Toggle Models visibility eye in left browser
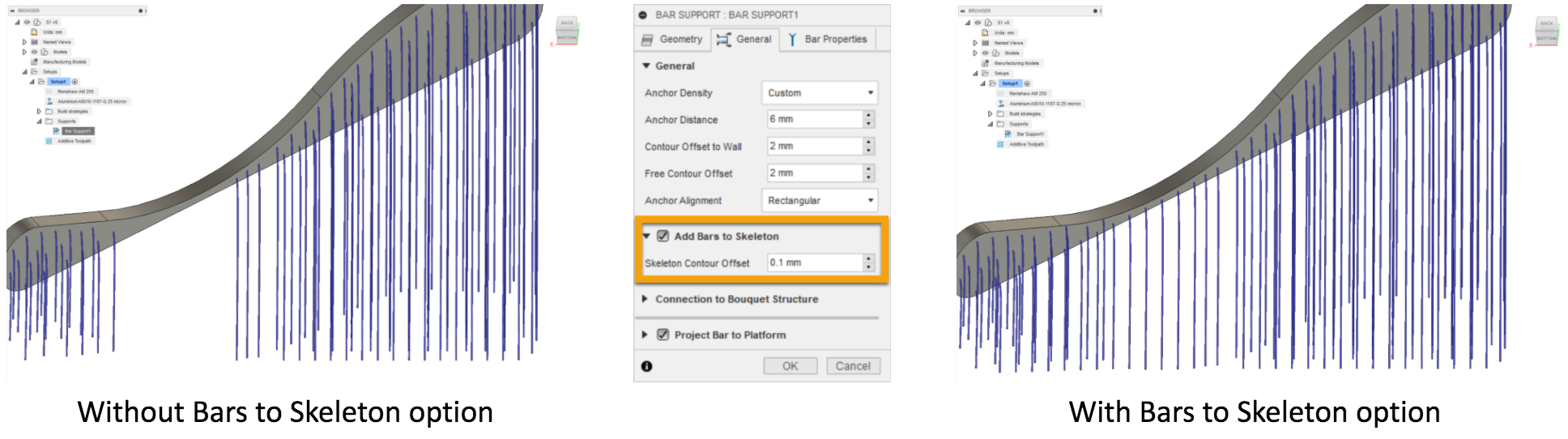Image resolution: width=1568 pixels, height=439 pixels. coord(34,52)
